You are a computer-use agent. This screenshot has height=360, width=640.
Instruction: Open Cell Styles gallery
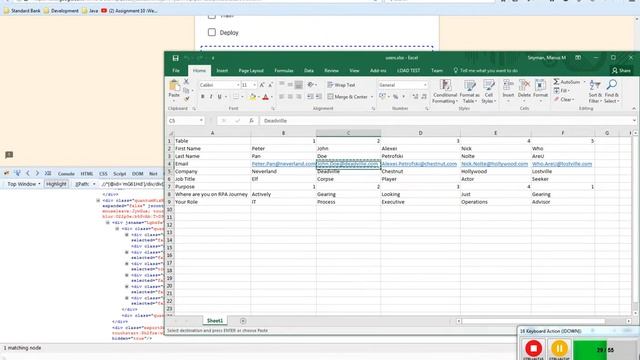(x=489, y=91)
